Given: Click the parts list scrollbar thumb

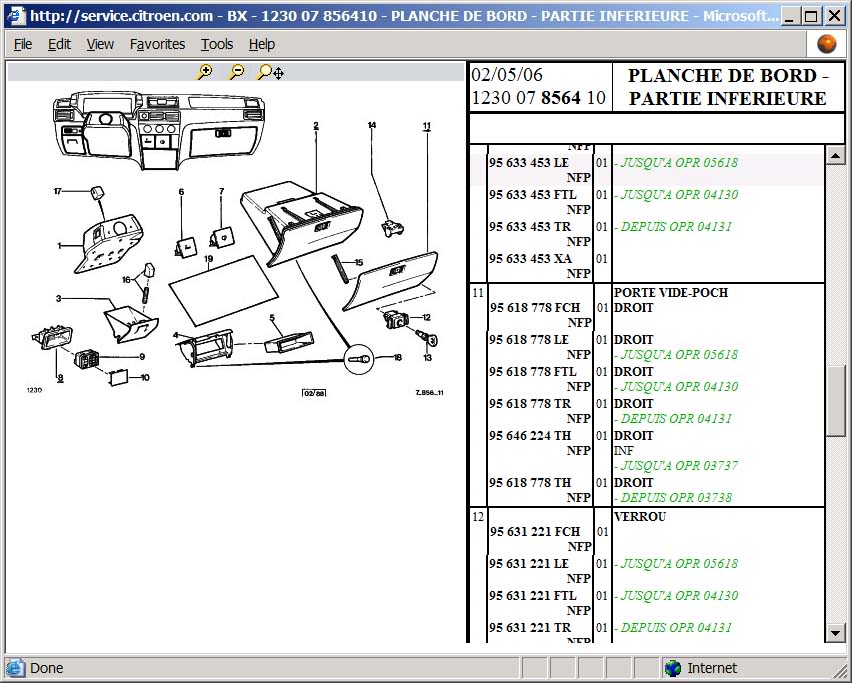Looking at the screenshot, I should pos(835,400).
